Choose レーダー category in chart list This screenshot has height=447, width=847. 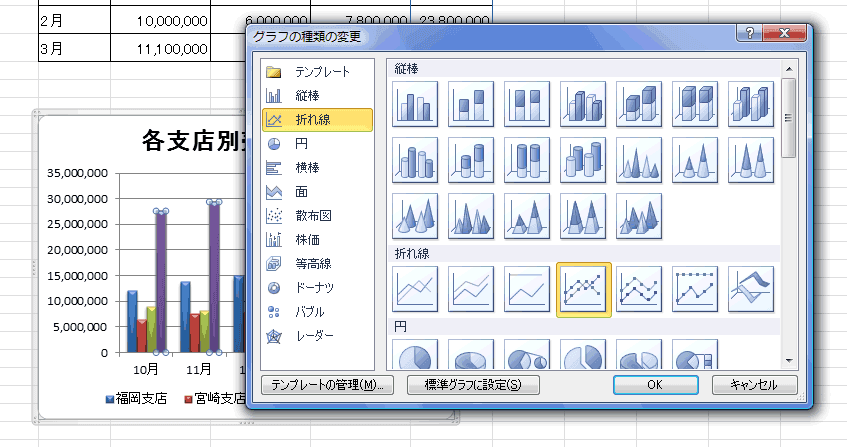tap(318, 336)
